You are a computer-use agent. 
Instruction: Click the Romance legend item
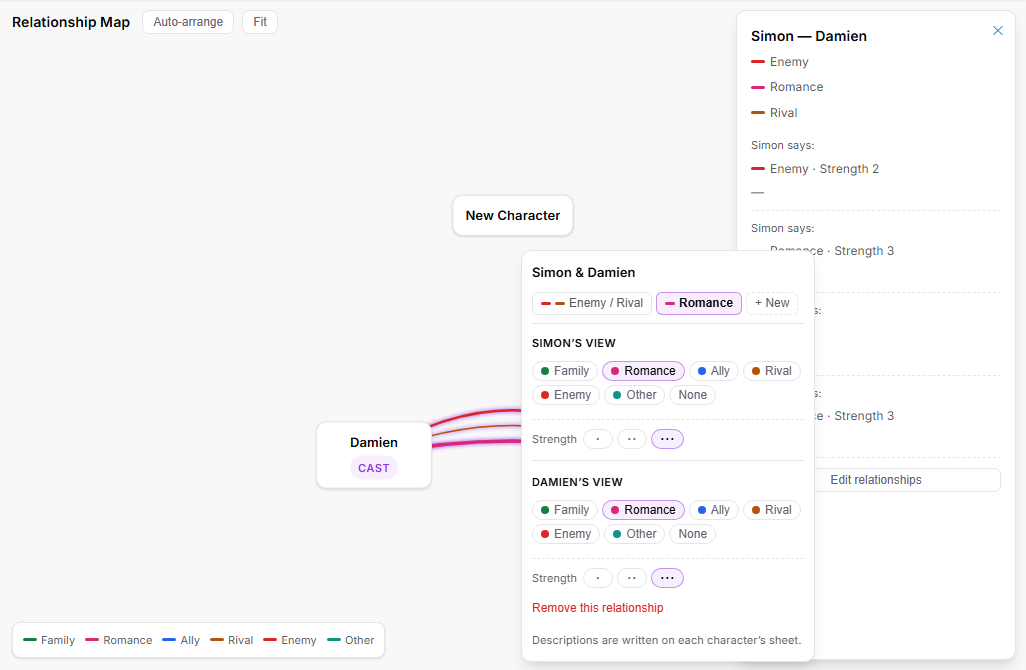(119, 640)
